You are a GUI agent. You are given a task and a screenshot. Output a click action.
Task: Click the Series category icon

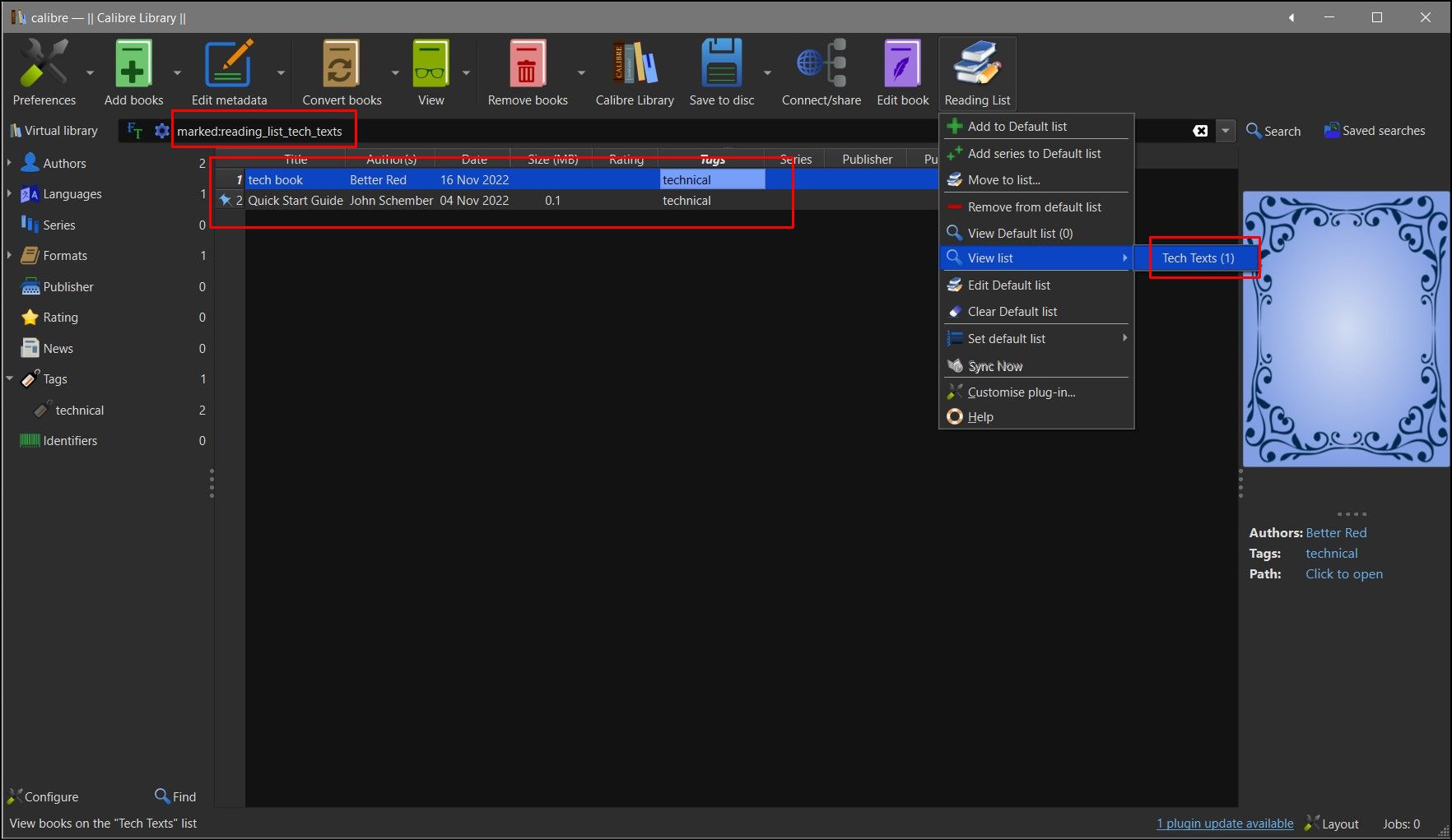(x=30, y=225)
